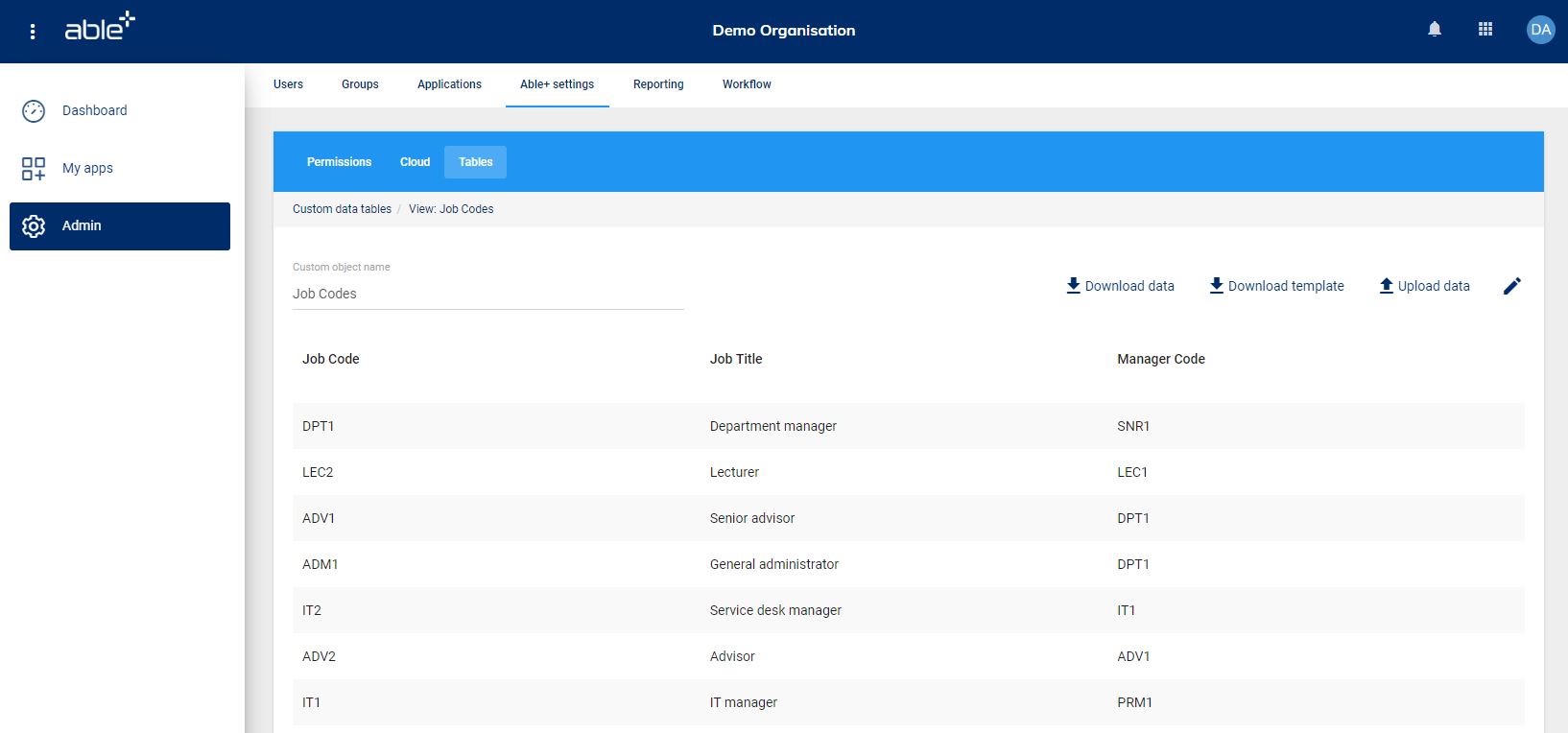Open the DA user avatar menu
Viewport: 1568px width, 733px height.
click(x=1539, y=30)
